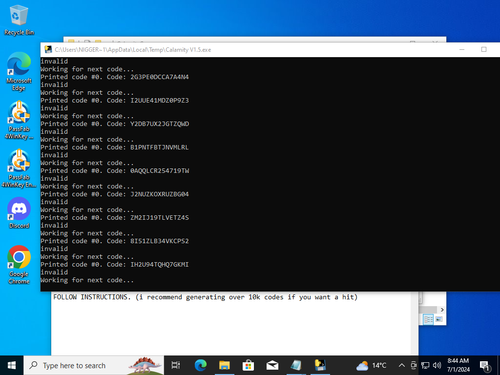
Task: Select the PassFab 4WinKey ... desktop shortcut
Action: pos(19,120)
